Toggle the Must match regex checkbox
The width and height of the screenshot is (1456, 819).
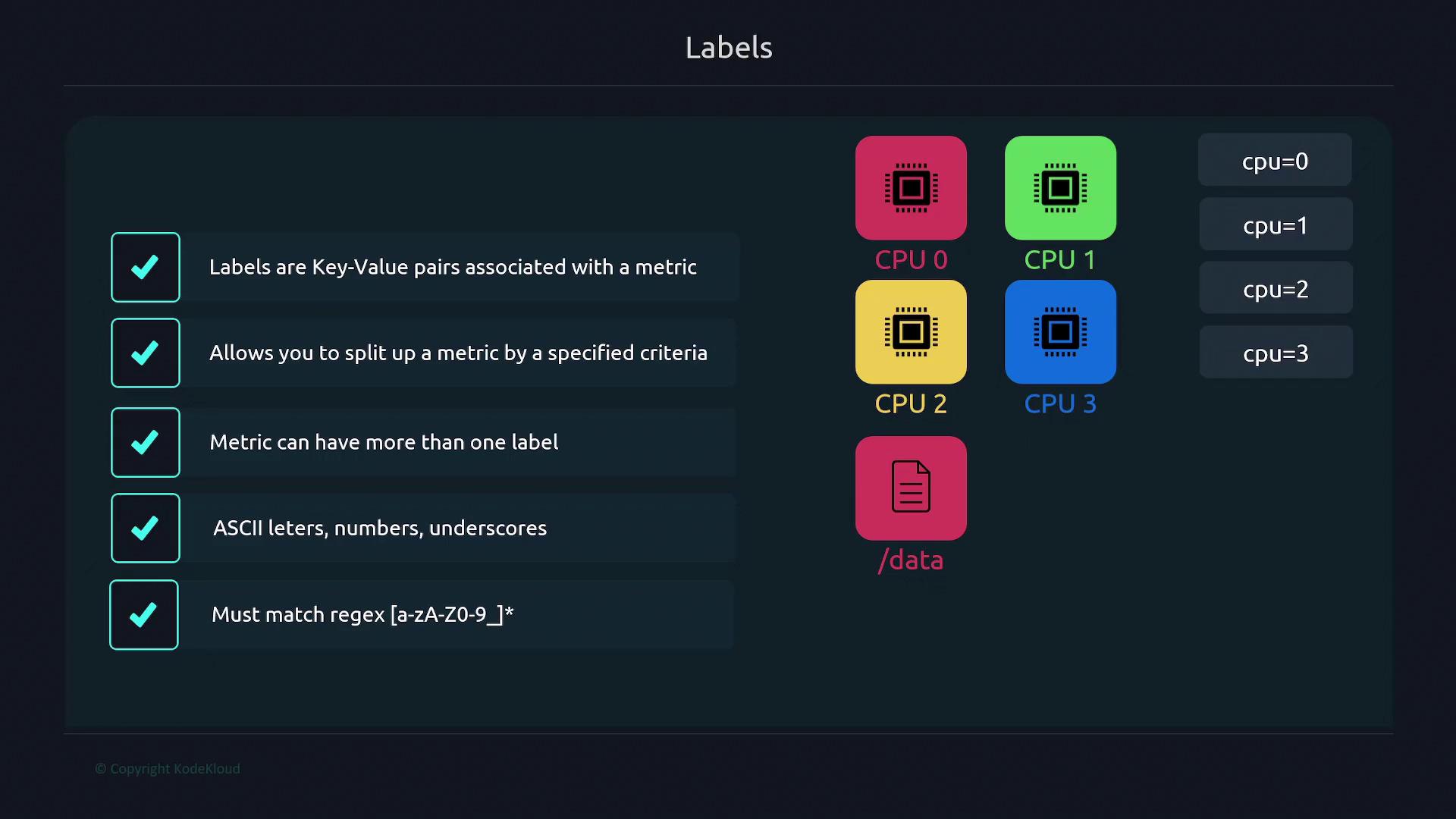pyautogui.click(x=143, y=614)
